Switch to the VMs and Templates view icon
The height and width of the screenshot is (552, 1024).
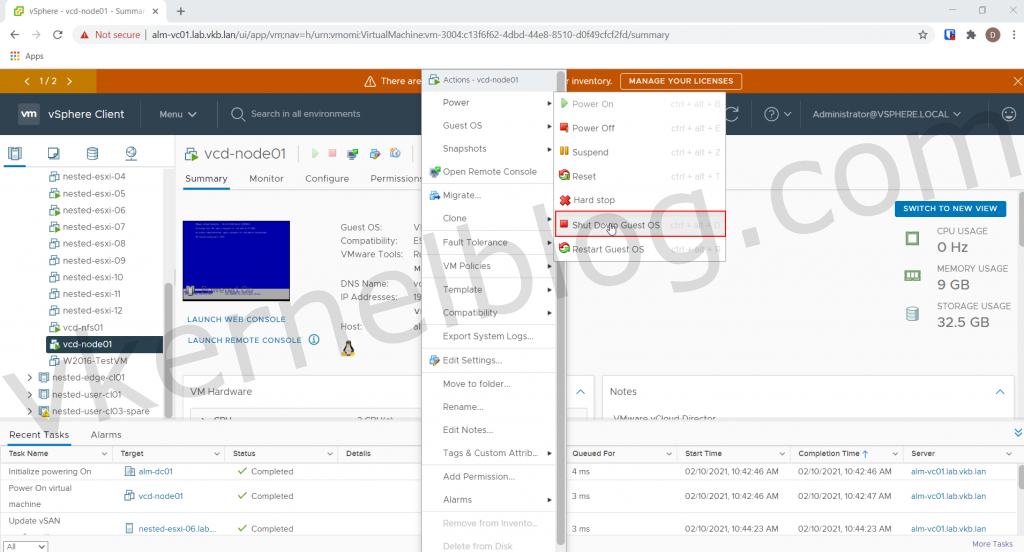pyautogui.click(x=54, y=153)
